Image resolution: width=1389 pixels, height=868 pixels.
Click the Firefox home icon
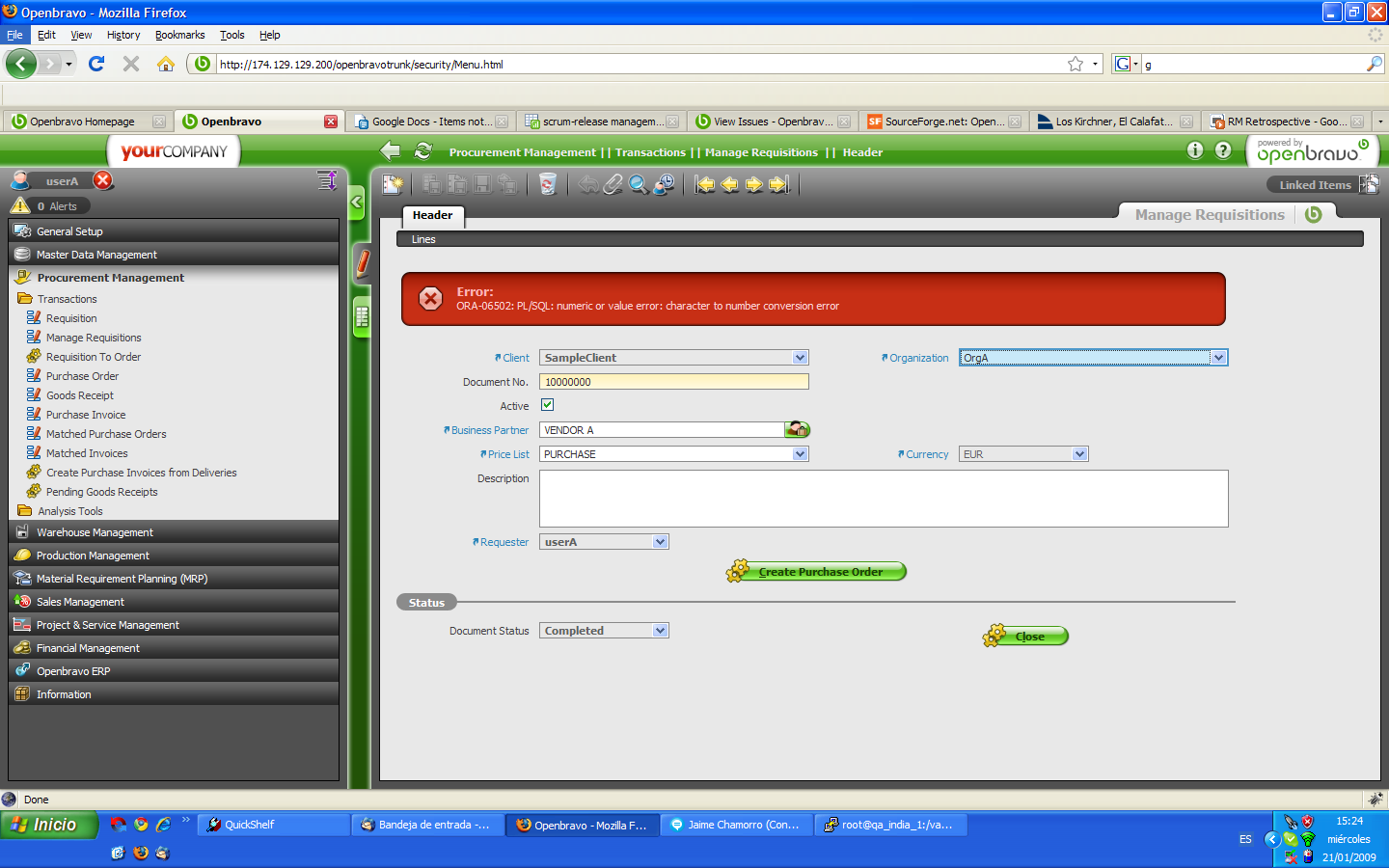click(166, 64)
